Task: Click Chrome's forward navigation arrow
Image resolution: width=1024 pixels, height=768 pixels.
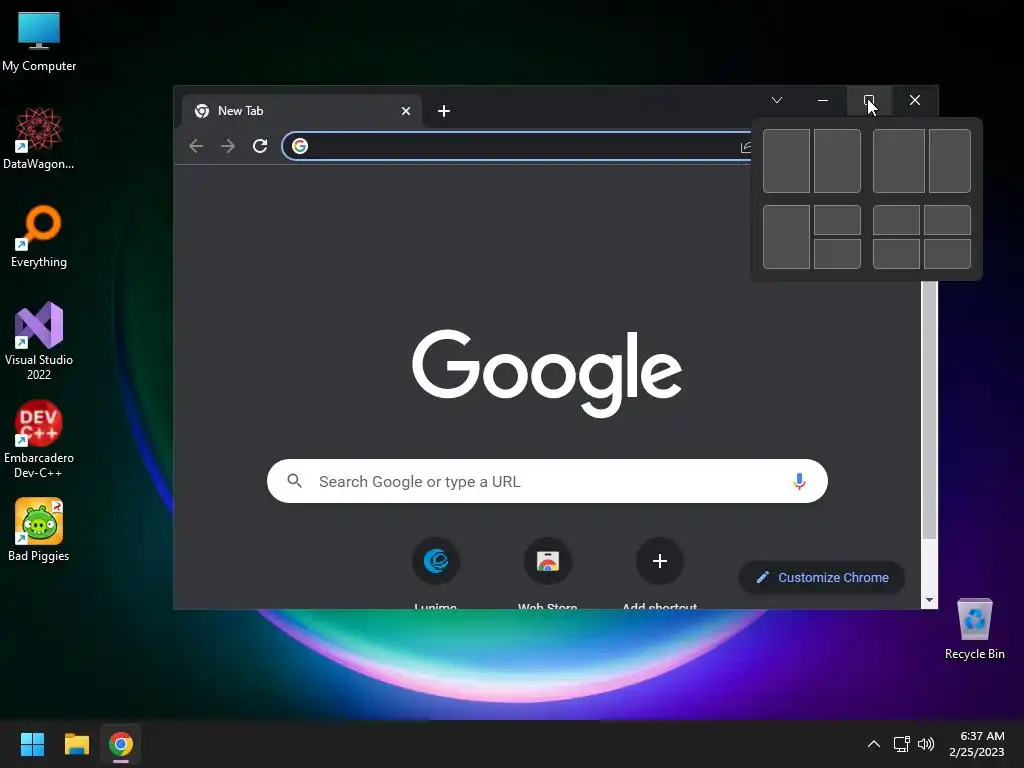Action: click(228, 146)
